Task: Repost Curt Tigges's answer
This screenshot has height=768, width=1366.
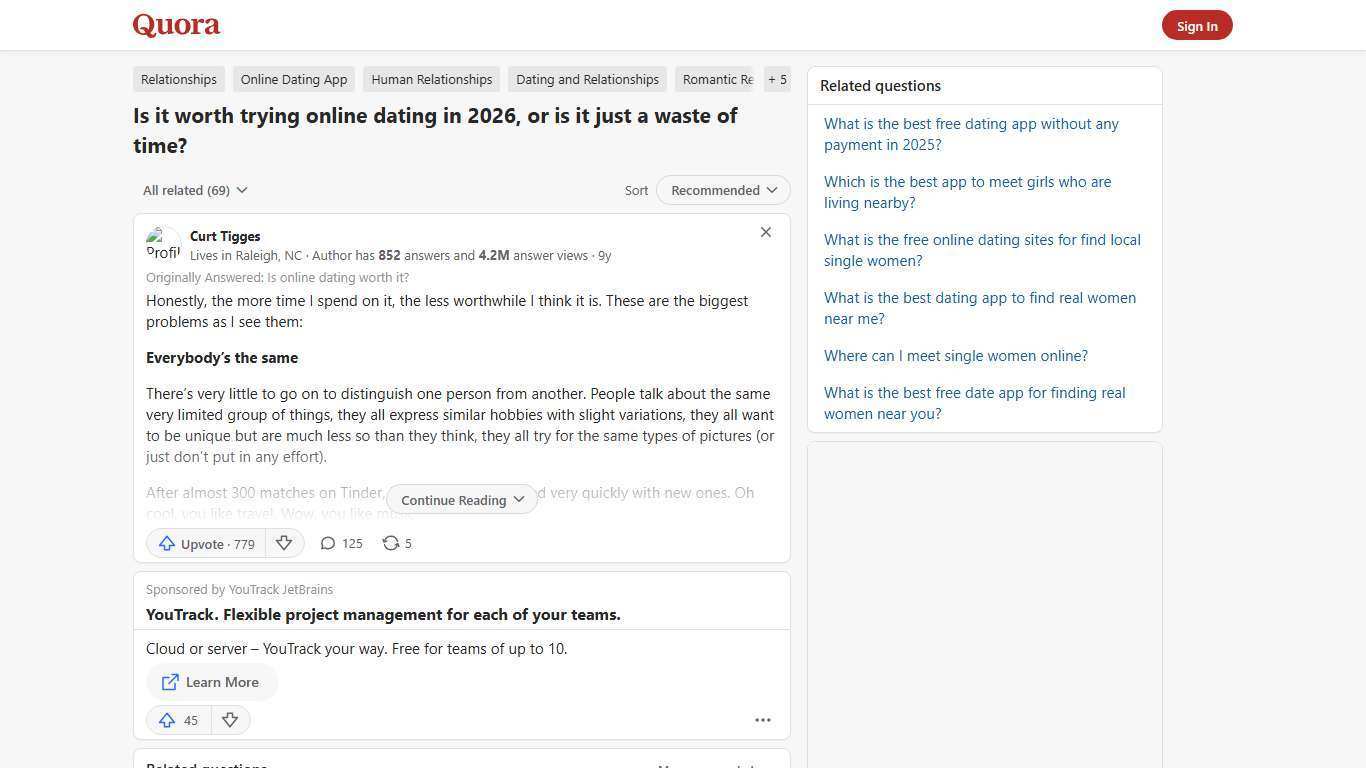Action: point(396,543)
